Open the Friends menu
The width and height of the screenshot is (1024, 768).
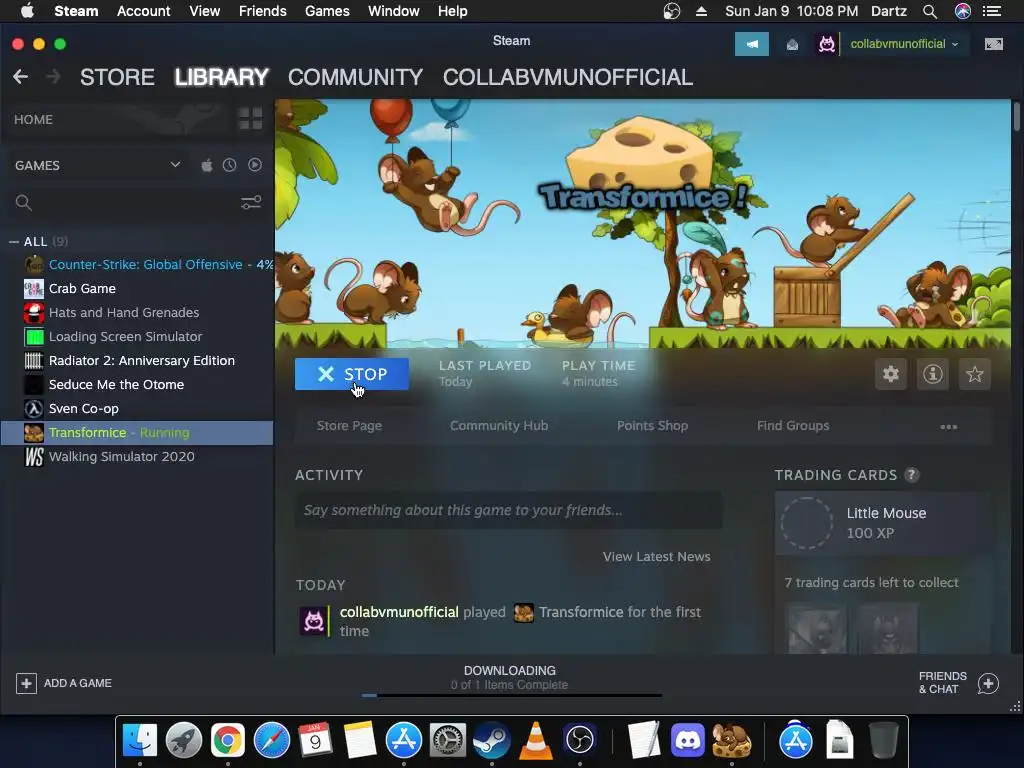coord(263,11)
